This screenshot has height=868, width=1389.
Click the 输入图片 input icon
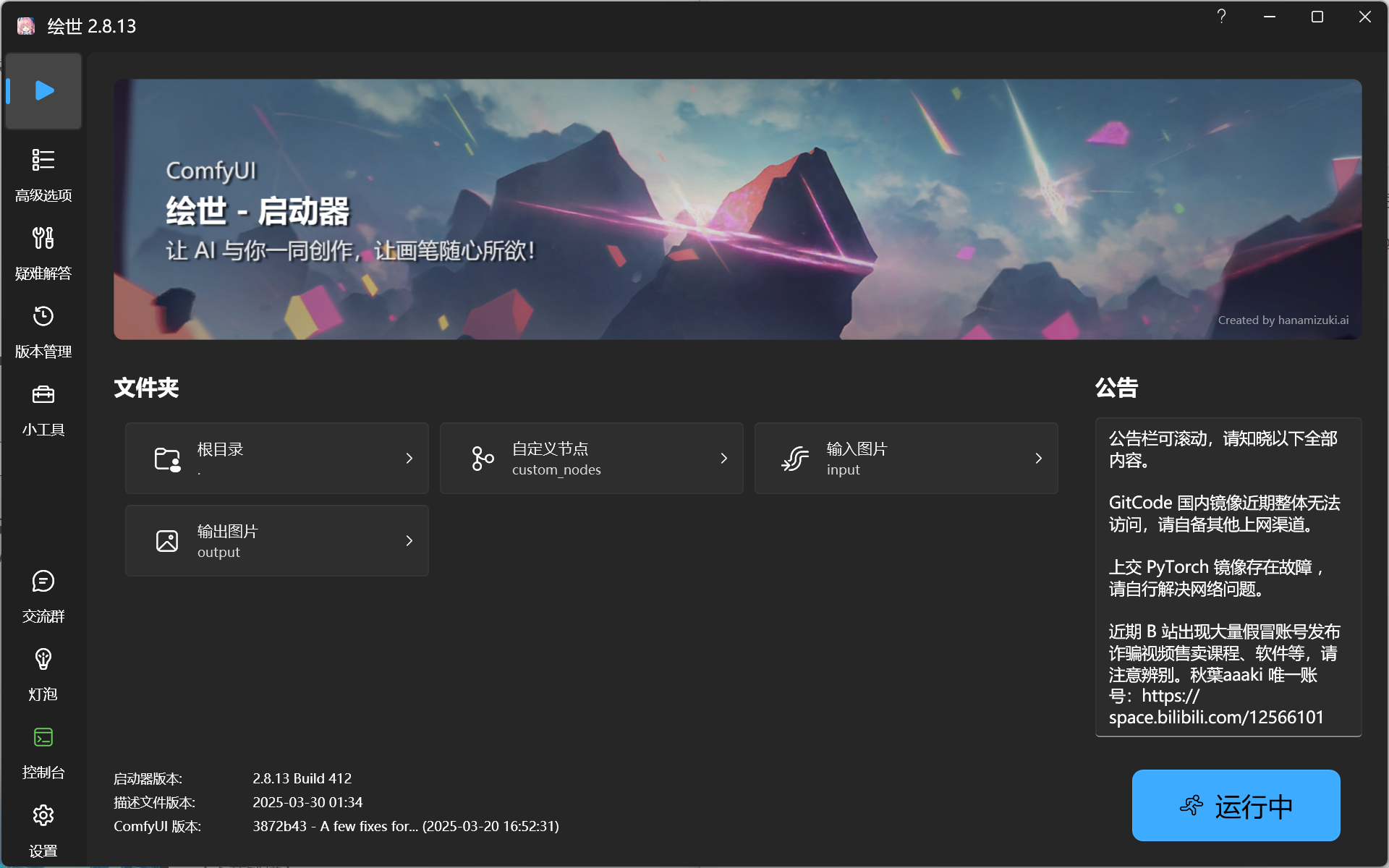pos(795,459)
